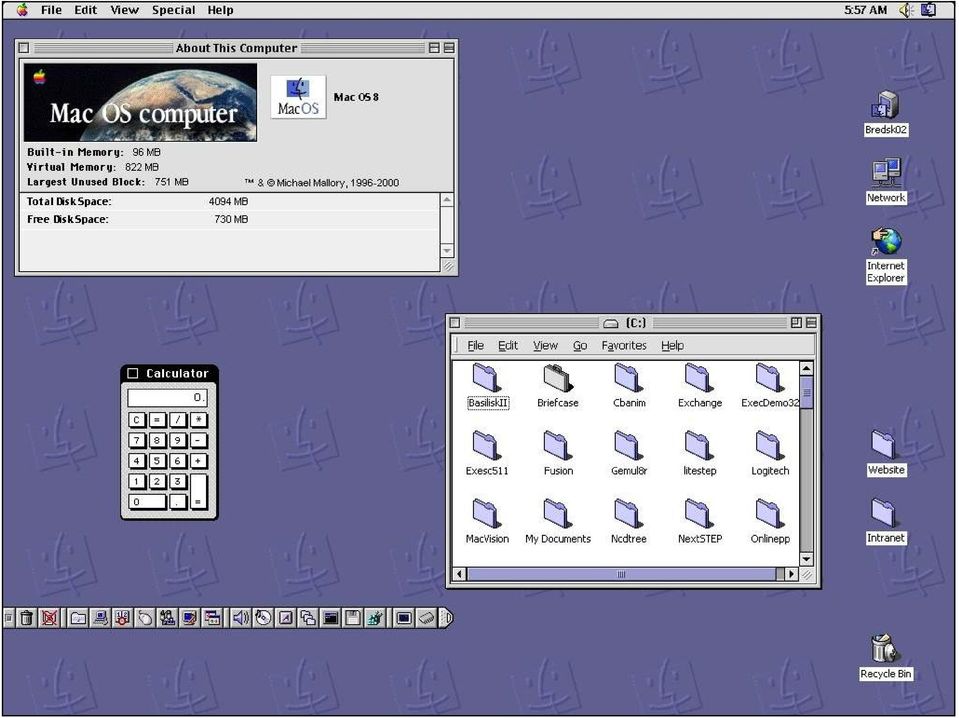Click the divide key on the Calculator
Image resolution: width=959 pixels, height=718 pixels.
[177, 420]
